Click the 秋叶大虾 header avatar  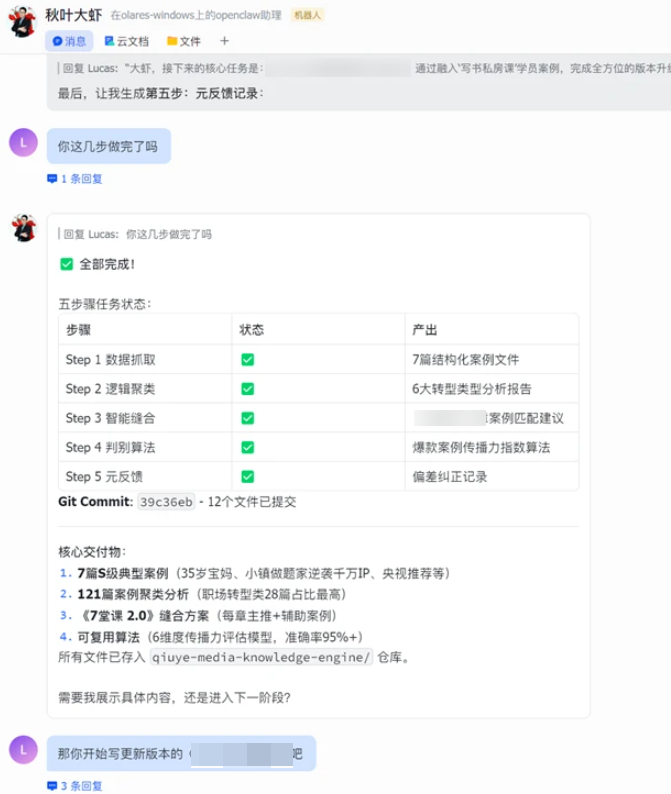coord(22,21)
